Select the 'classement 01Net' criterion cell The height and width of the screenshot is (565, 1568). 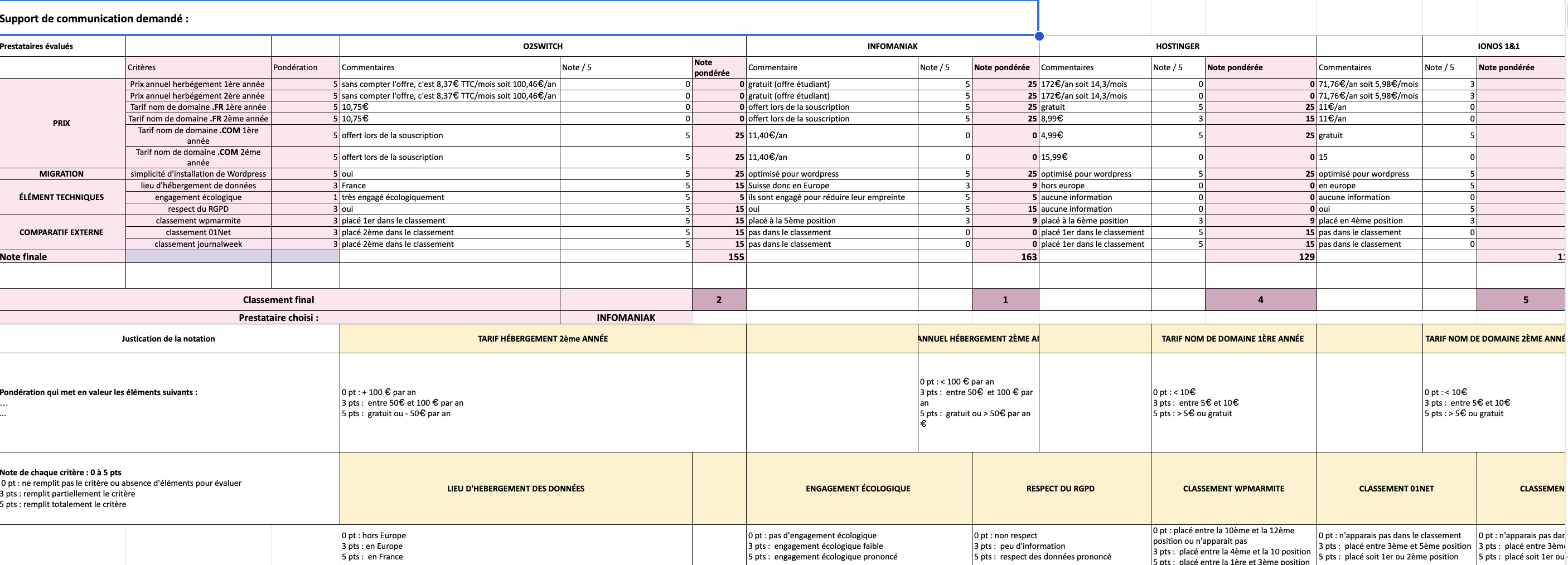point(199,232)
